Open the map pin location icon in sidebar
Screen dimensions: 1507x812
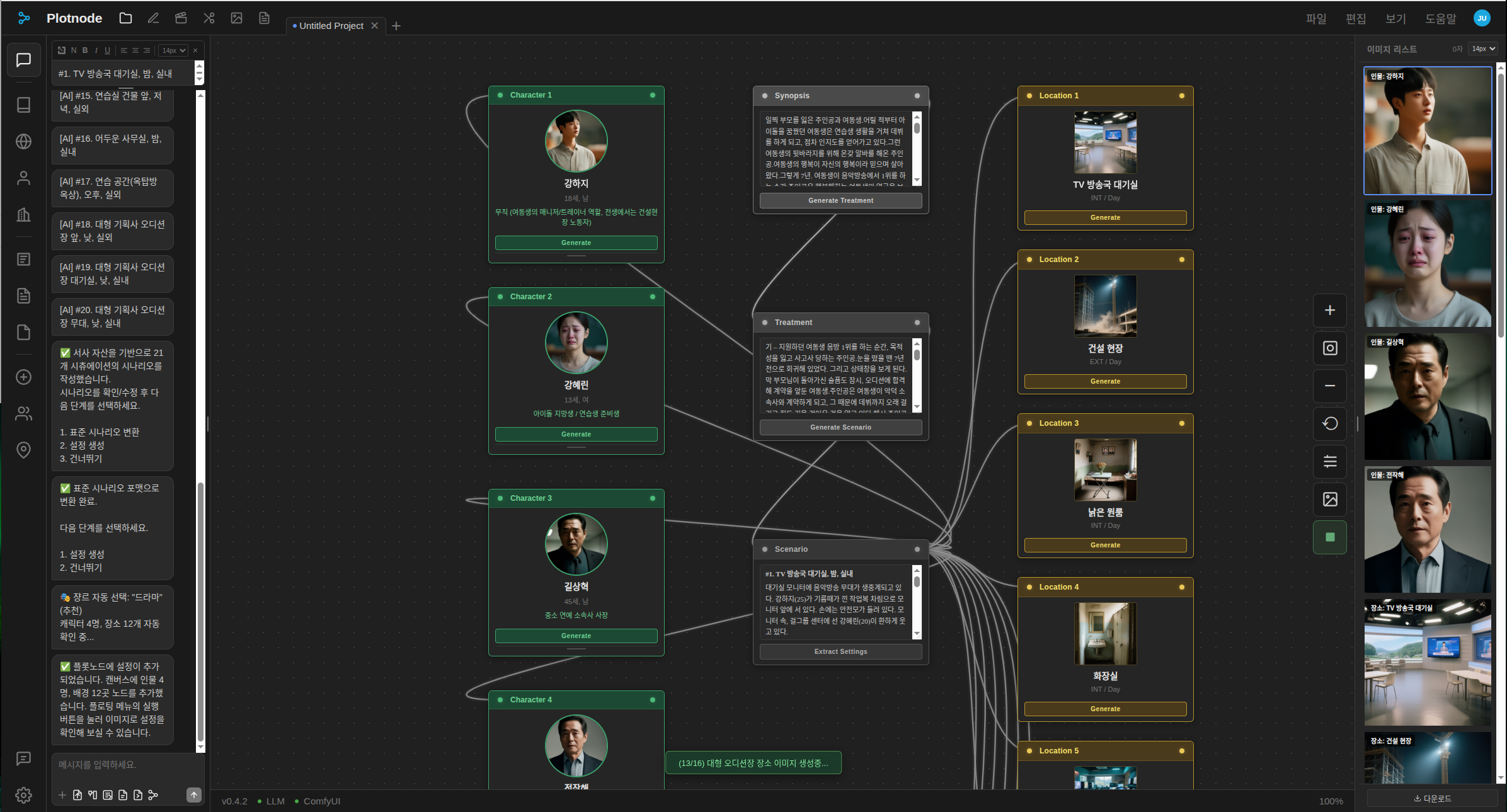(23, 450)
